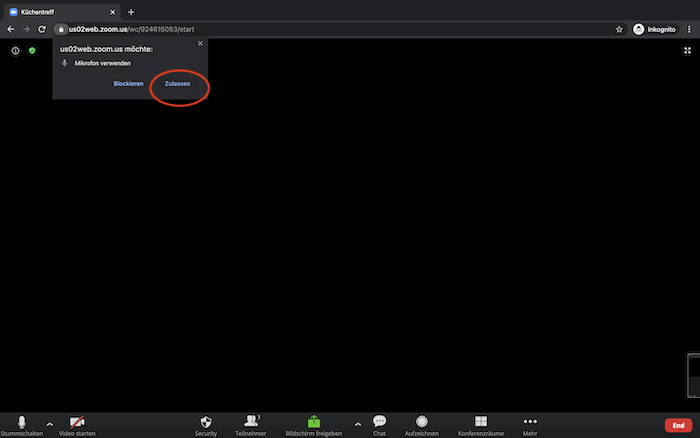Open the Chat panel
This screenshot has height=438, width=700.
coord(379,421)
